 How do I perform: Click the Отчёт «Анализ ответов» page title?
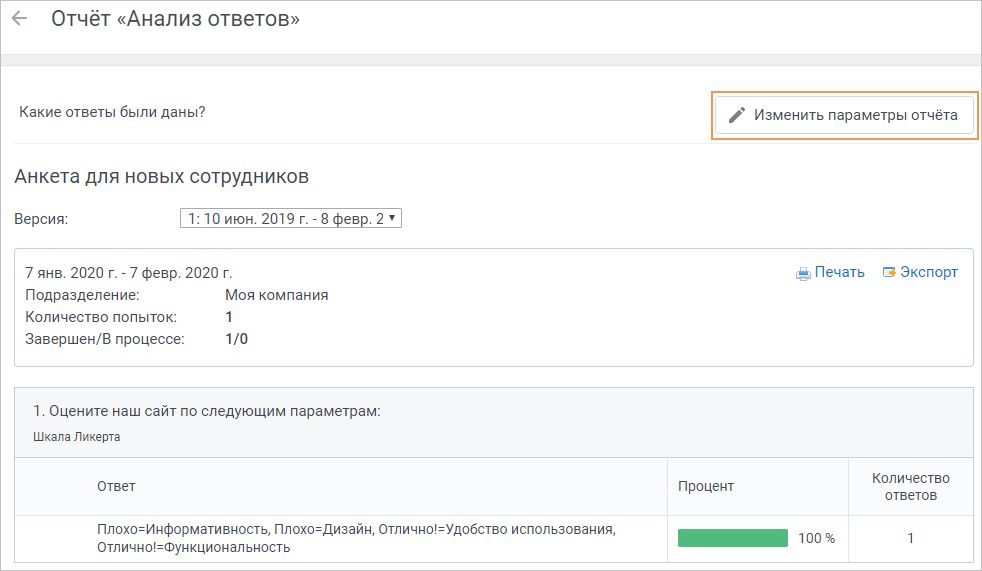175,19
